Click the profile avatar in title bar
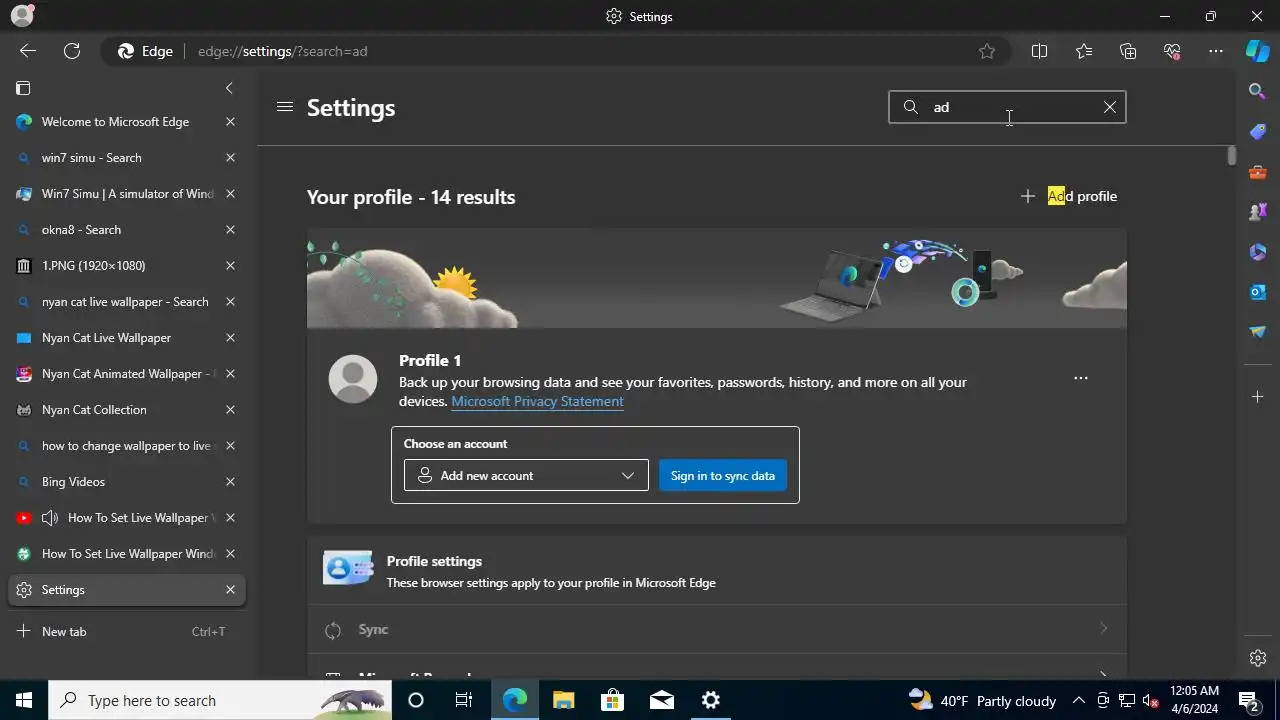1280x720 pixels. coord(22,15)
